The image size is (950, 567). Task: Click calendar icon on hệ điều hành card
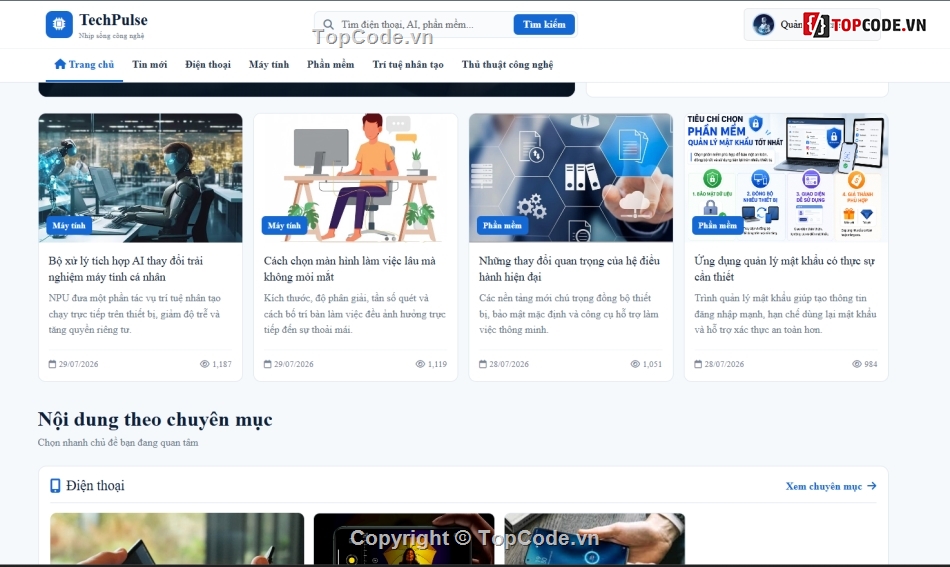(x=483, y=364)
